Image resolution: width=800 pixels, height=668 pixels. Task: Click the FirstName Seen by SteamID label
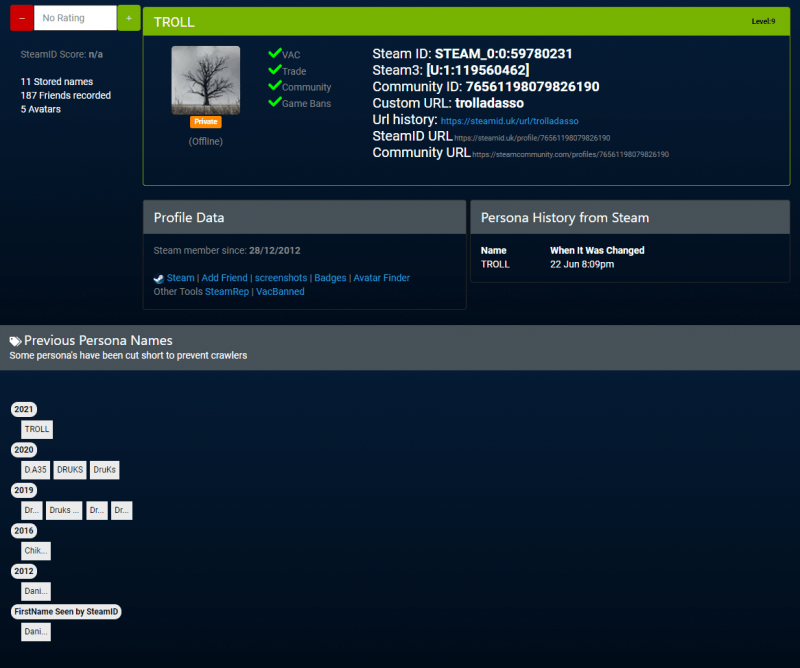pyautogui.click(x=66, y=612)
